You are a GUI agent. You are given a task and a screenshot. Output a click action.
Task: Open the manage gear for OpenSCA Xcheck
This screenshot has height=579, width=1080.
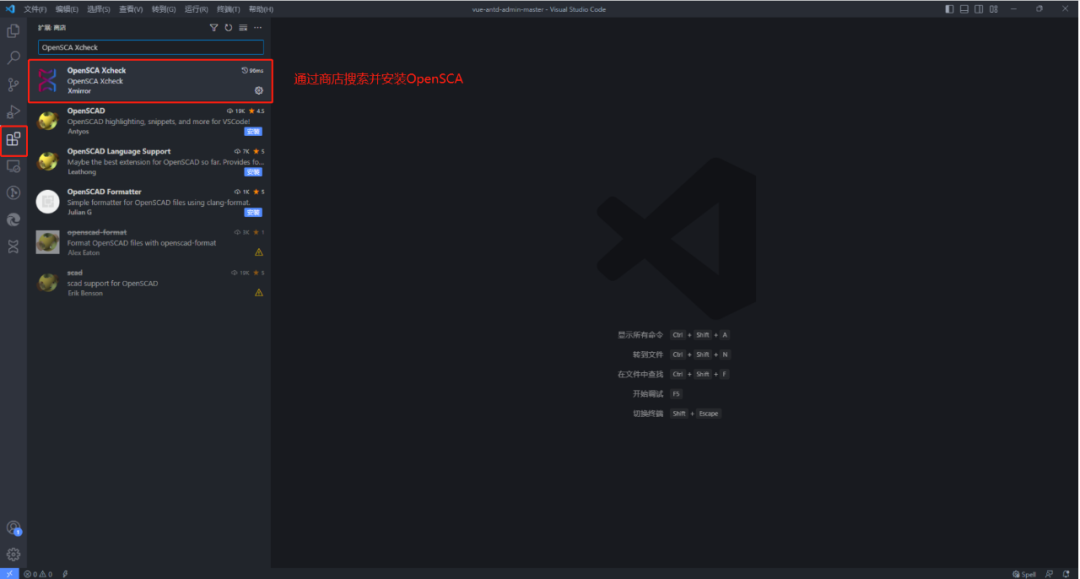click(x=259, y=91)
